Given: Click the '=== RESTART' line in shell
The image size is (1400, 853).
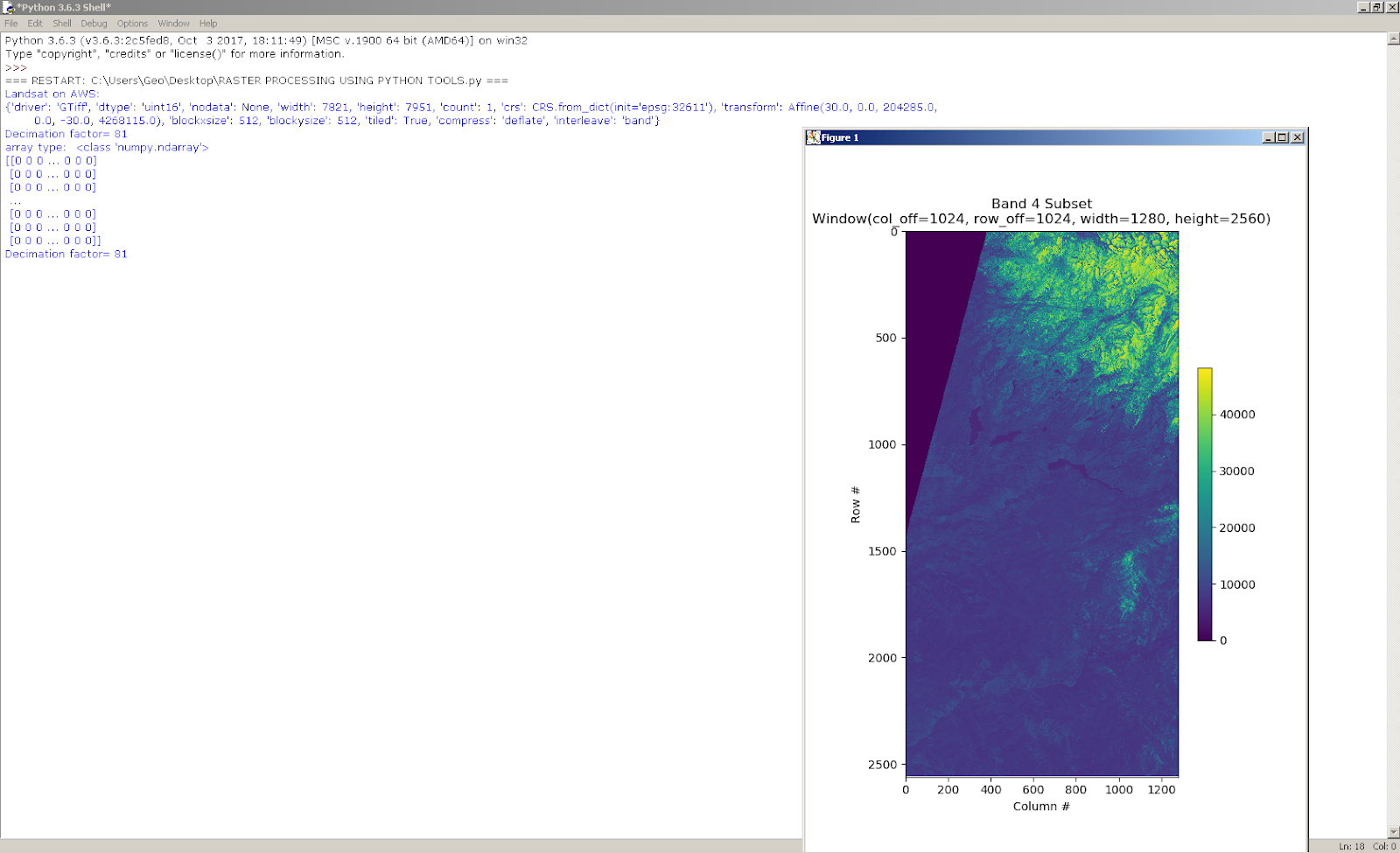Looking at the screenshot, I should coord(256,80).
